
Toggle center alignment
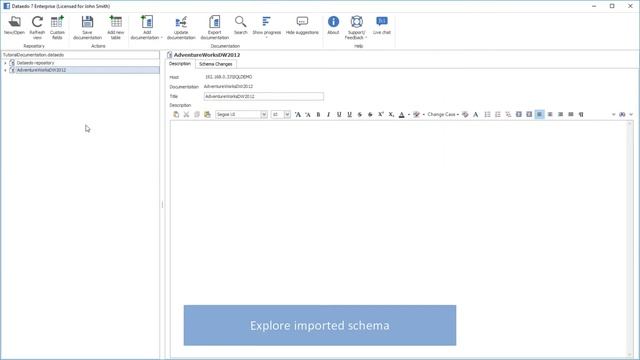tap(550, 115)
